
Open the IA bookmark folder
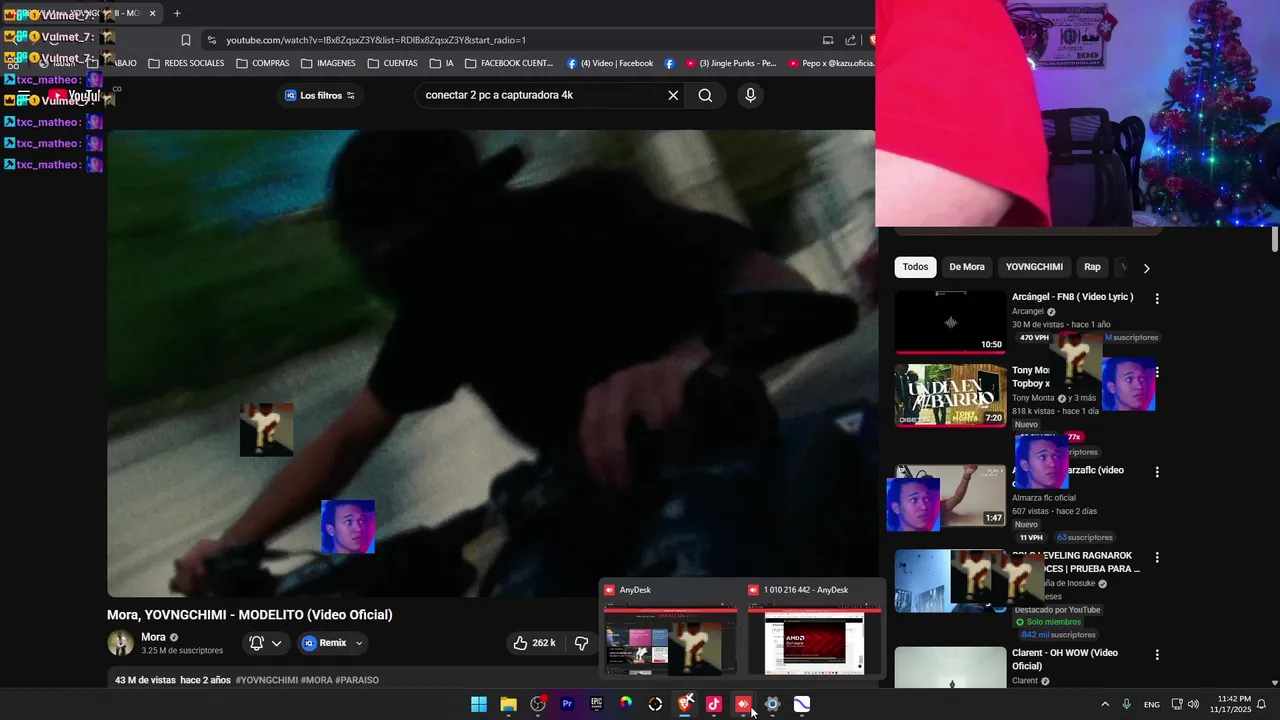(x=442, y=63)
